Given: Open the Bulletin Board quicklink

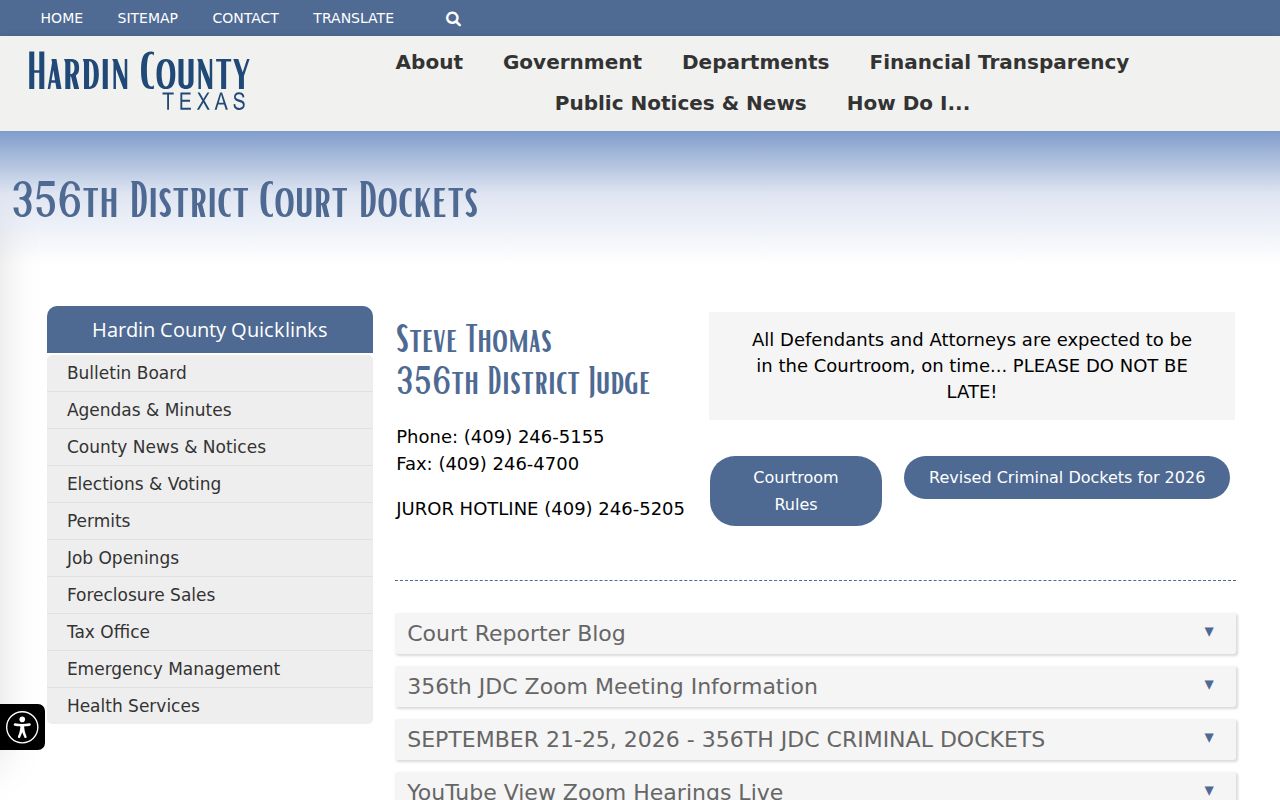Looking at the screenshot, I should 210,373.
